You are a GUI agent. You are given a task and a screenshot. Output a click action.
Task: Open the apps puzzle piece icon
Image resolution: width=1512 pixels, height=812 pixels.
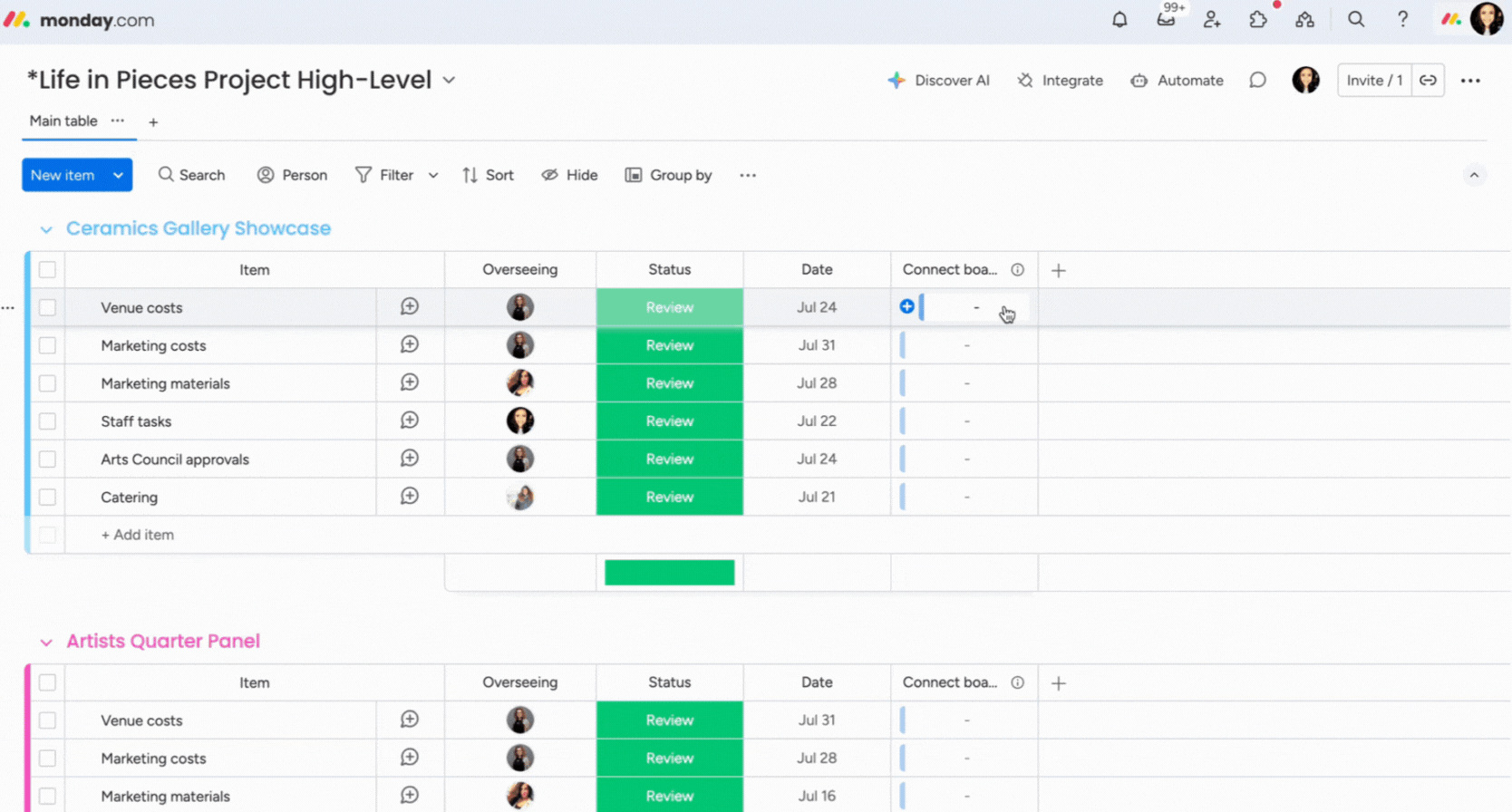pyautogui.click(x=1258, y=20)
